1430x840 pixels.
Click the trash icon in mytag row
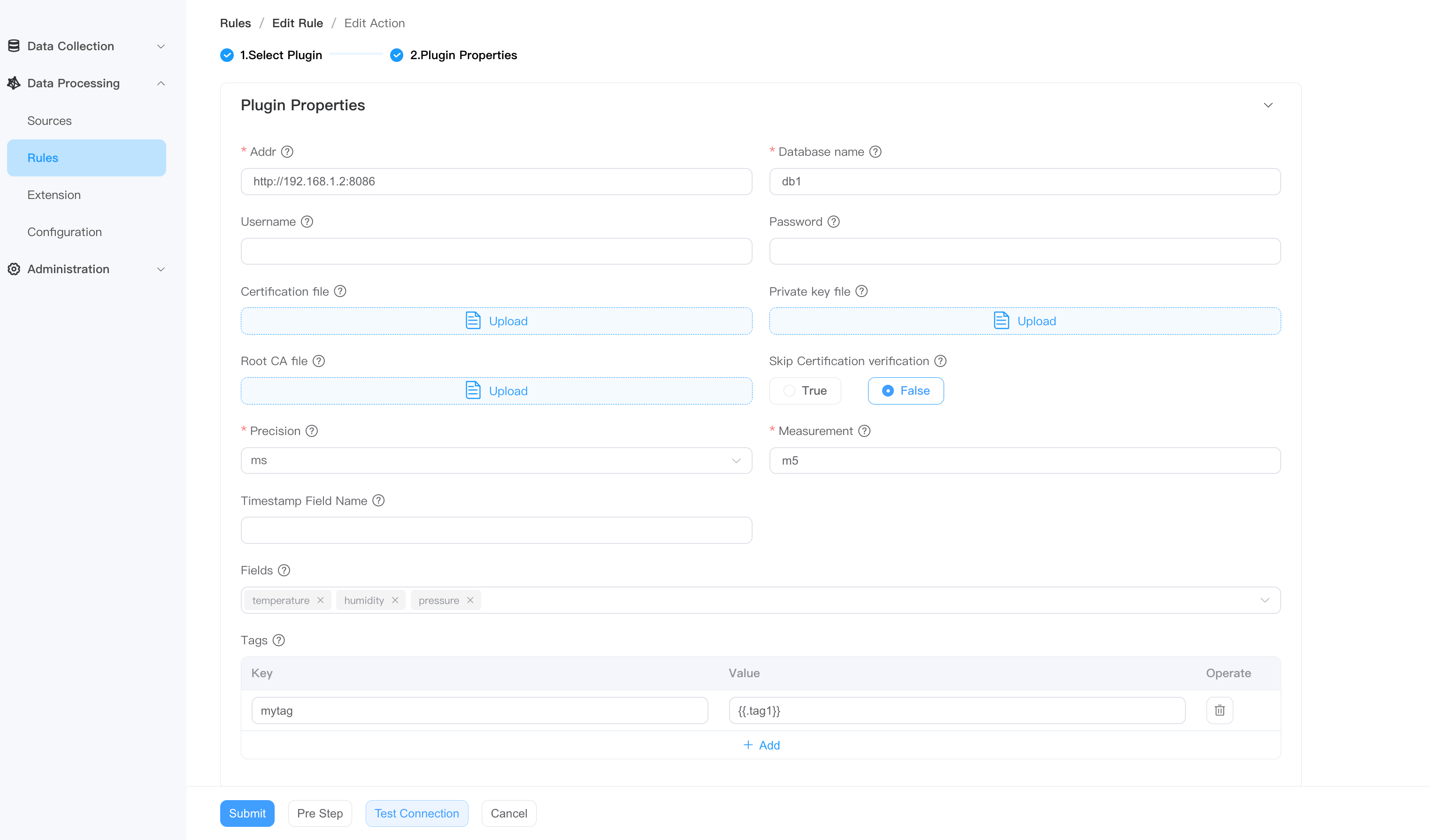tap(1220, 710)
